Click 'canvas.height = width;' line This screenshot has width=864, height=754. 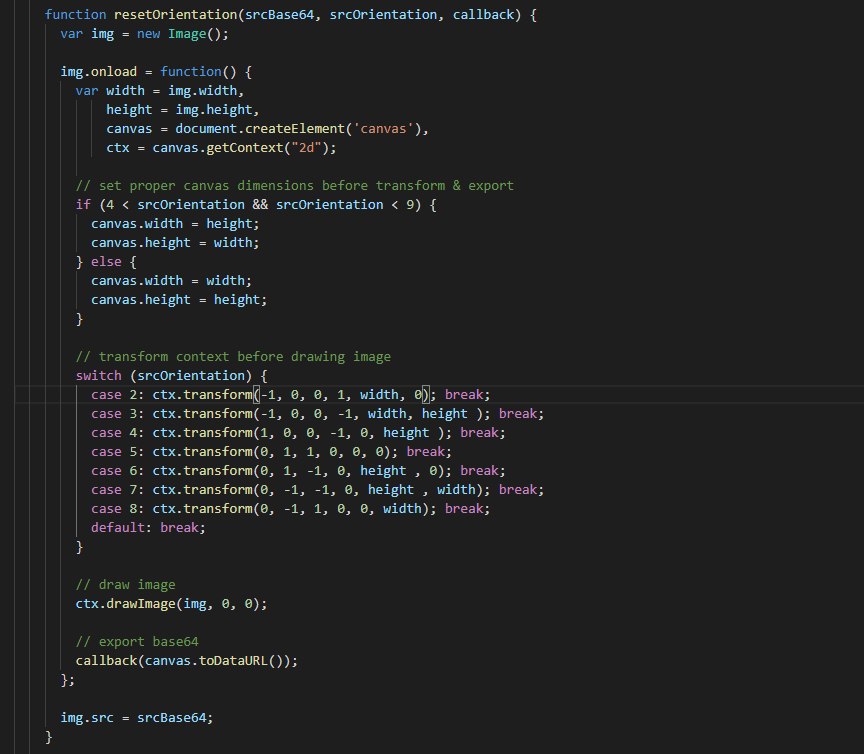pos(175,243)
